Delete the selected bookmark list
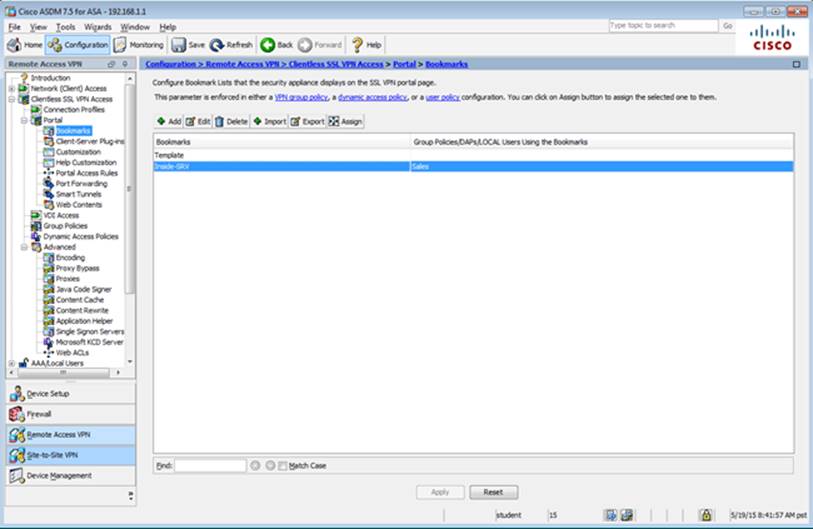Viewport: 813px width, 529px height. click(230, 121)
